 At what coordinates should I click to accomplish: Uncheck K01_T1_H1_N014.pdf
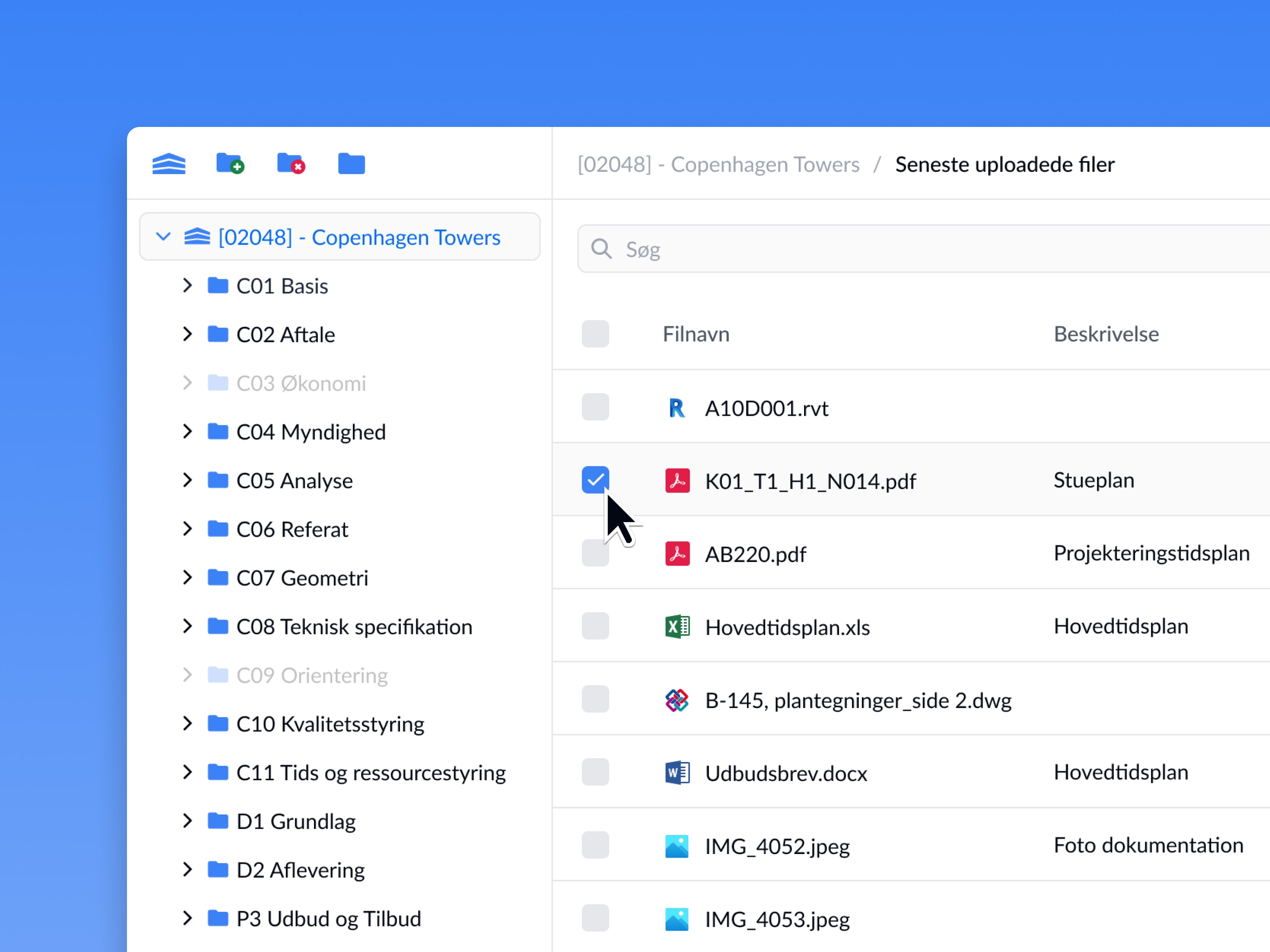(595, 480)
